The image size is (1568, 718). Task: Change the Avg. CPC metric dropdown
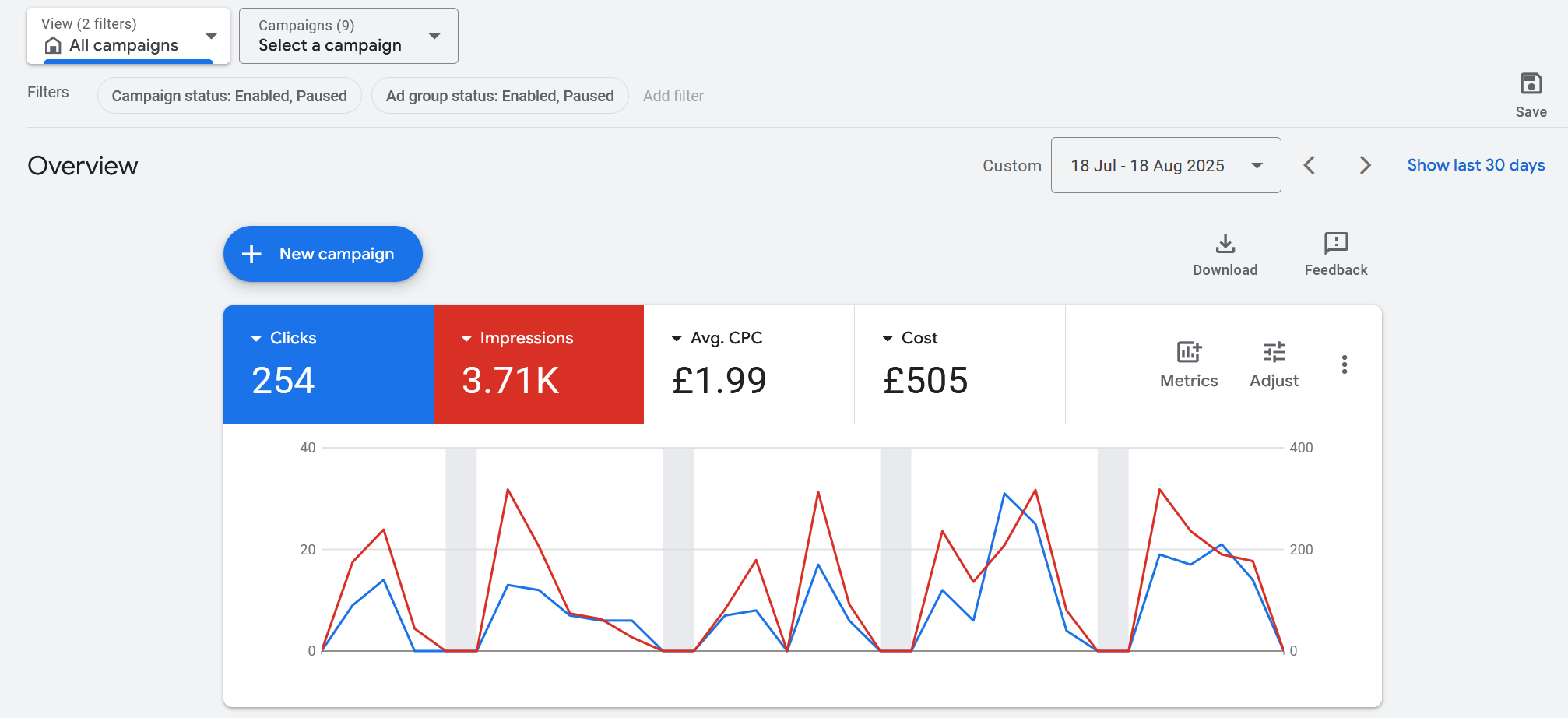click(x=677, y=338)
